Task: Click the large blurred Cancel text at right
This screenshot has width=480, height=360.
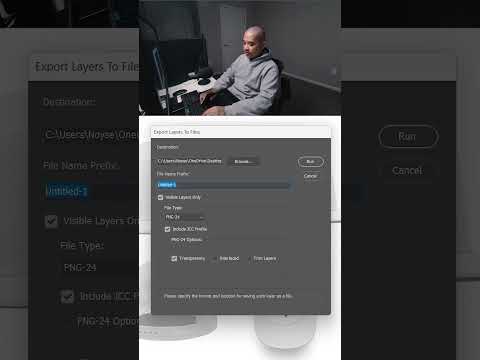Action: [407, 171]
